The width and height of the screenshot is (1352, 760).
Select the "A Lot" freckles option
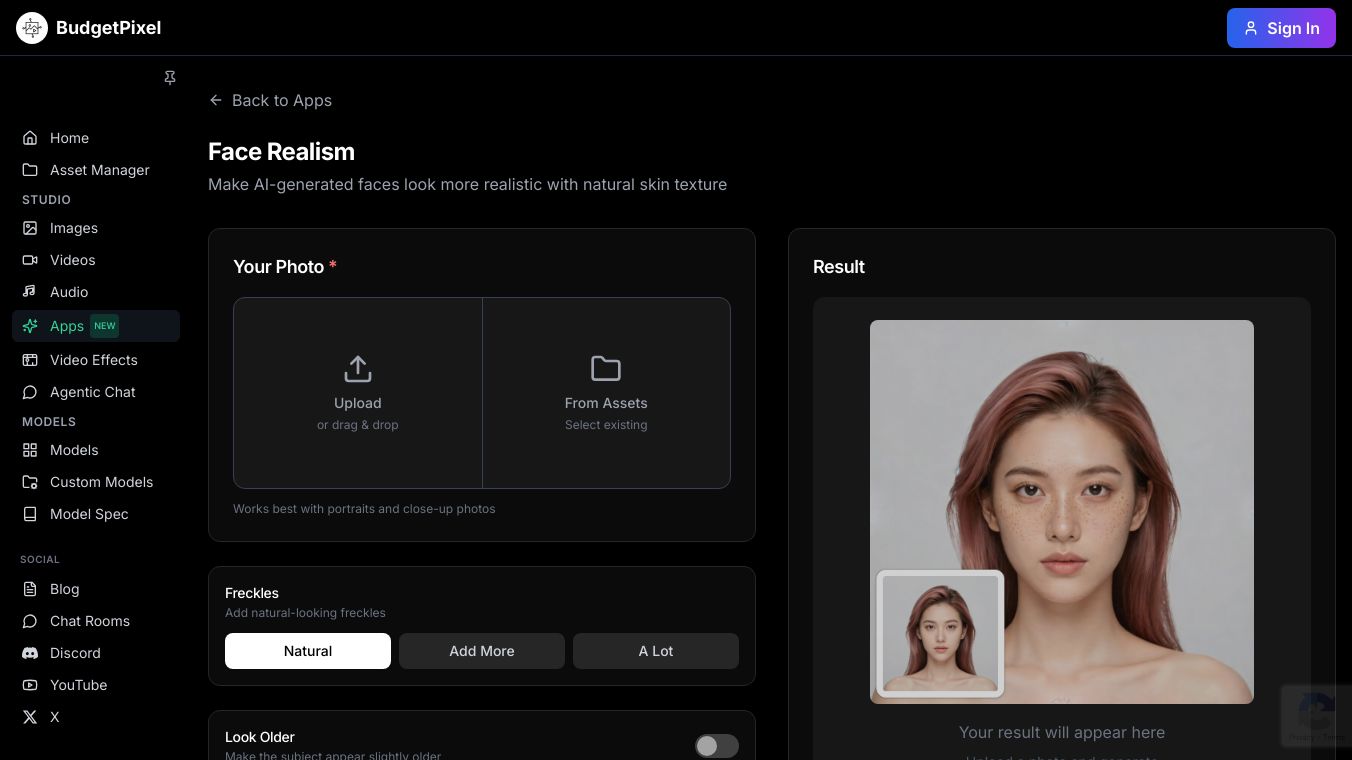click(655, 651)
